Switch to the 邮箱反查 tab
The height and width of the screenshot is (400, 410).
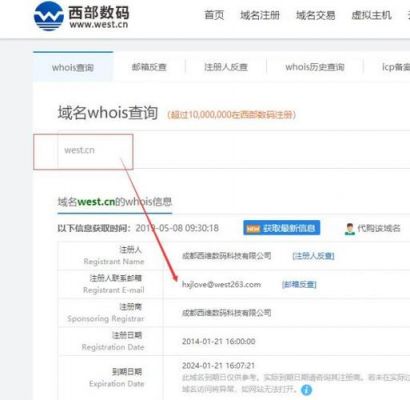click(149, 67)
